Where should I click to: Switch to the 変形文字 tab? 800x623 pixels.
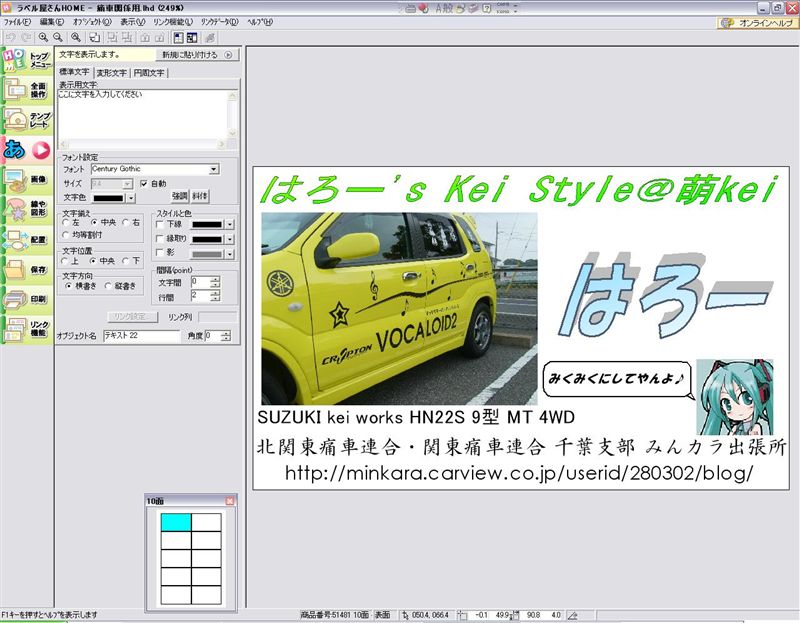[112, 73]
